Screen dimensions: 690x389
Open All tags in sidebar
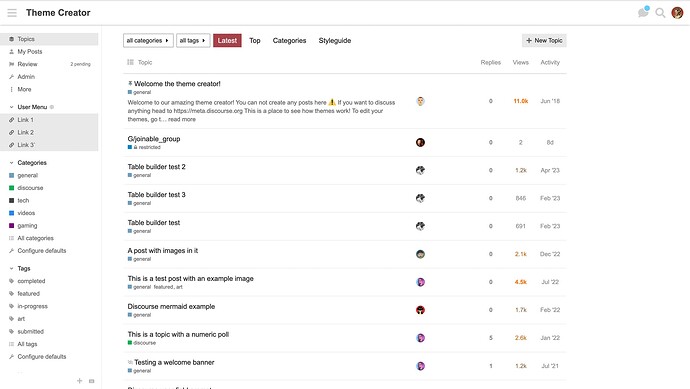pos(49,344)
